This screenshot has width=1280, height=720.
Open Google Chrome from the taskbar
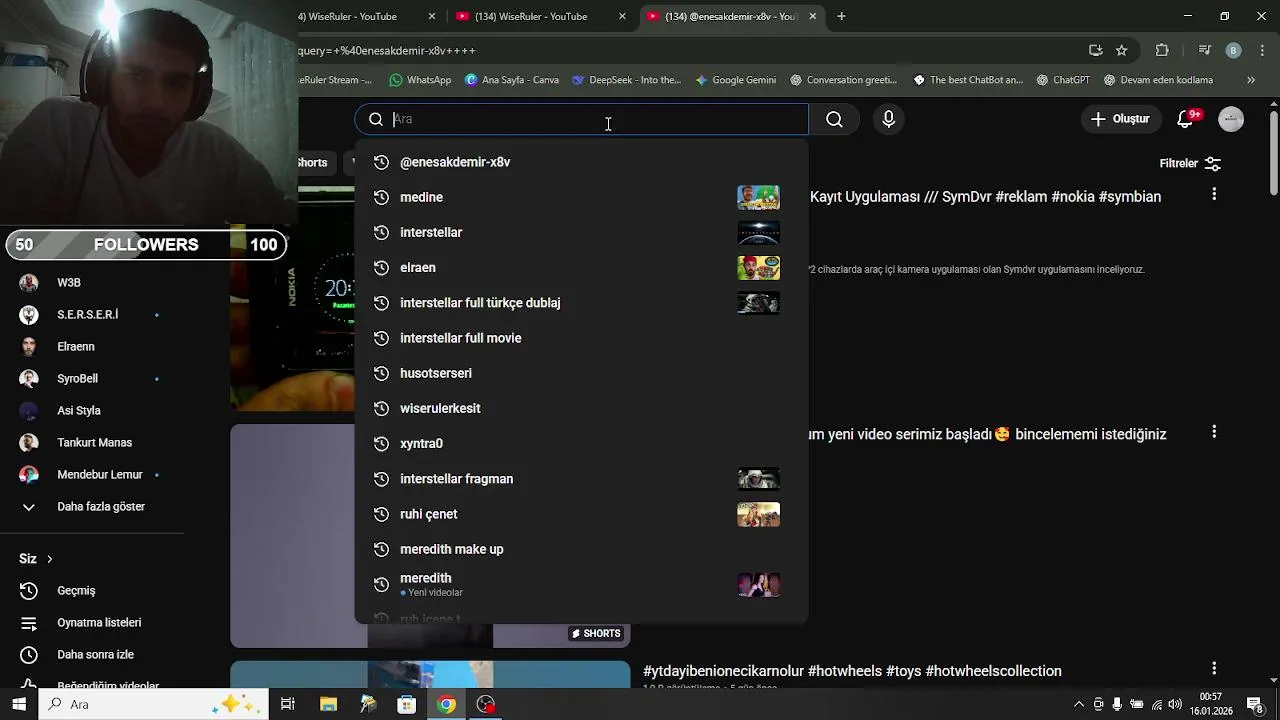coord(446,704)
